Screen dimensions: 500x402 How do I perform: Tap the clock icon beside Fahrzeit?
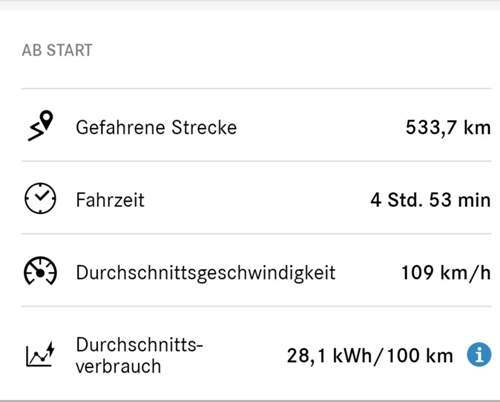[x=40, y=198]
